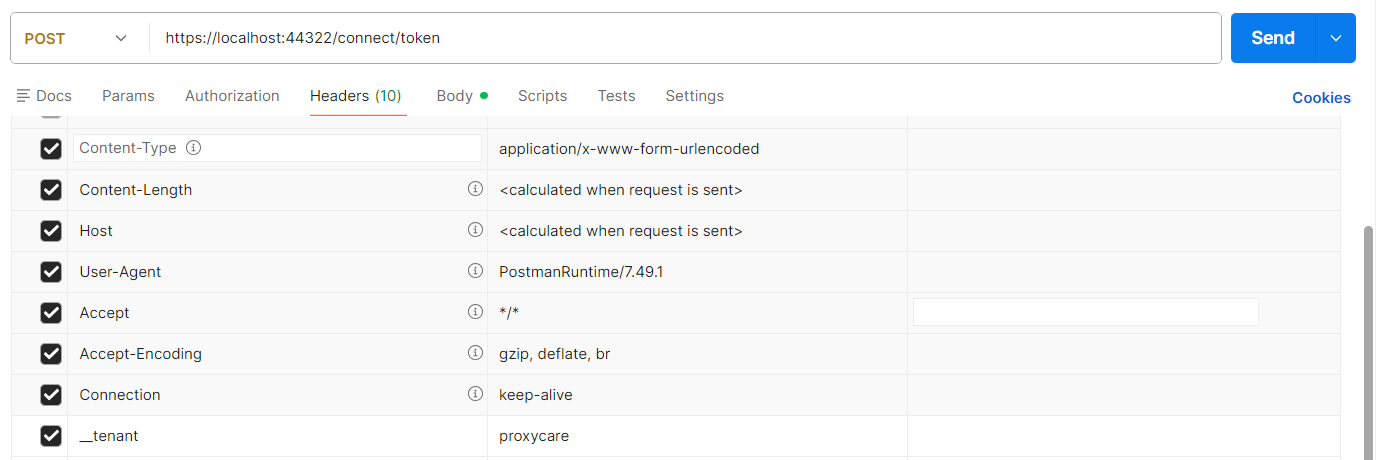The height and width of the screenshot is (460, 1380).
Task: Open the Docs panel icon
Action: pos(23,96)
